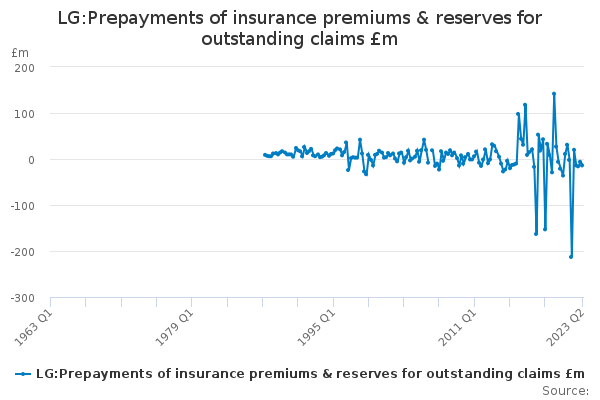
Task: Click the lowest trough data point
Action: (x=571, y=257)
